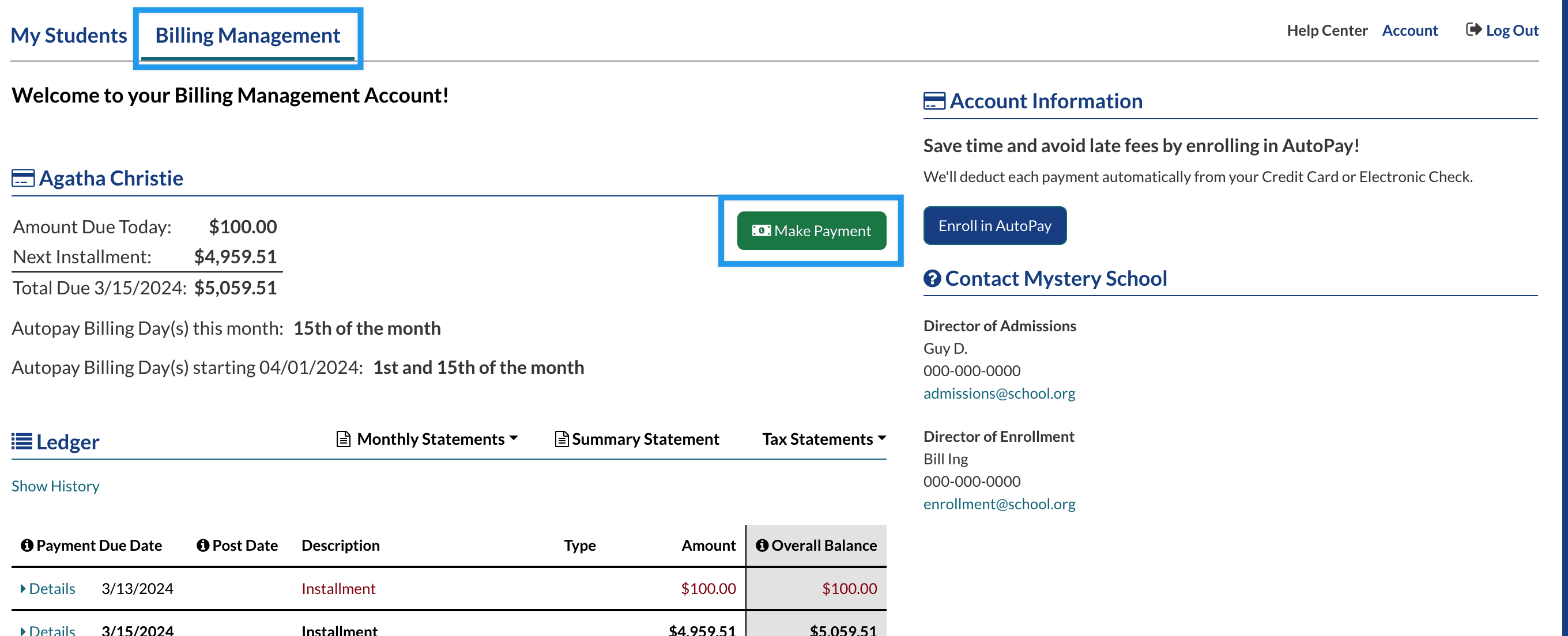
Task: Click the Show History link
Action: point(55,486)
